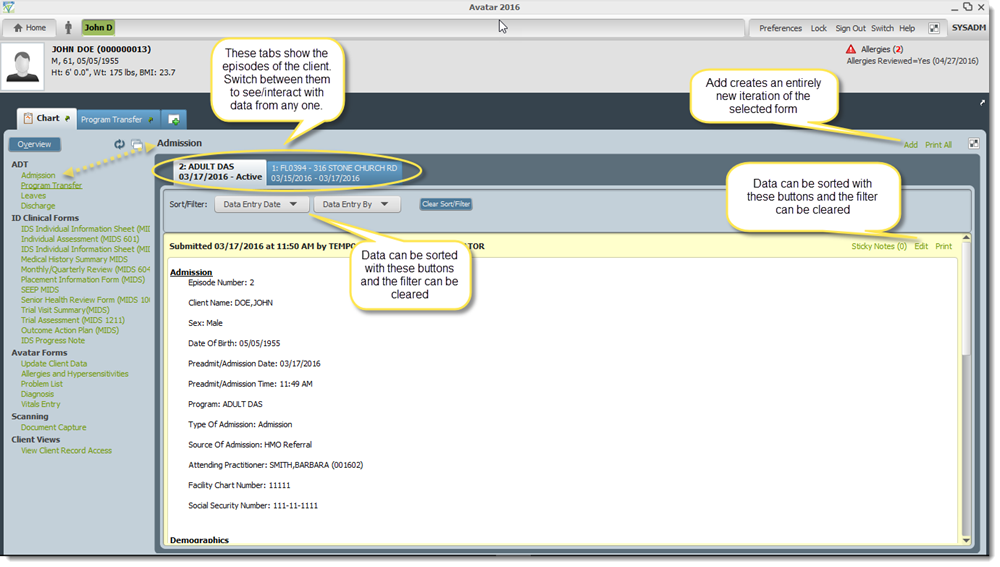Viewport: 1000px width, 567px height.
Task: Click the Overview button
Action: (x=34, y=144)
